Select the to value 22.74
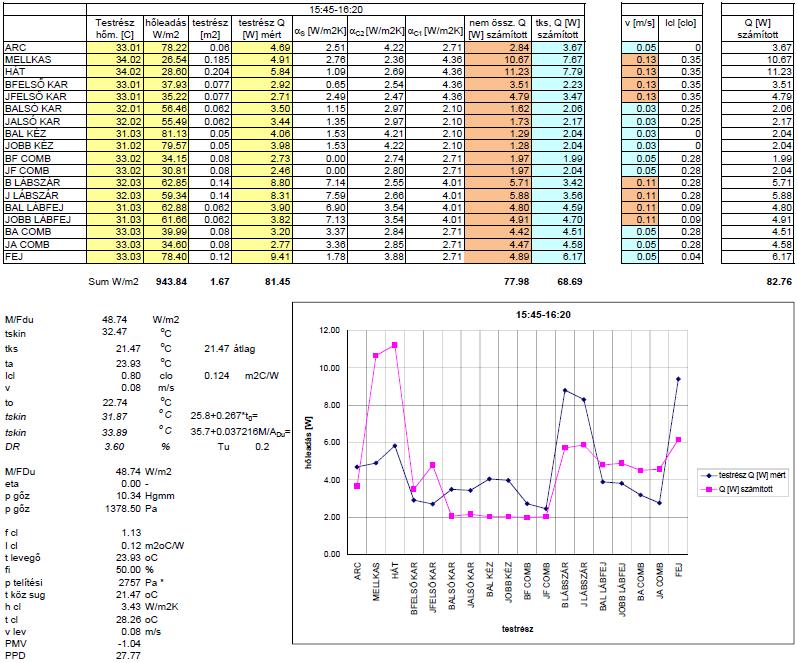The width and height of the screenshot is (797, 663). click(114, 403)
